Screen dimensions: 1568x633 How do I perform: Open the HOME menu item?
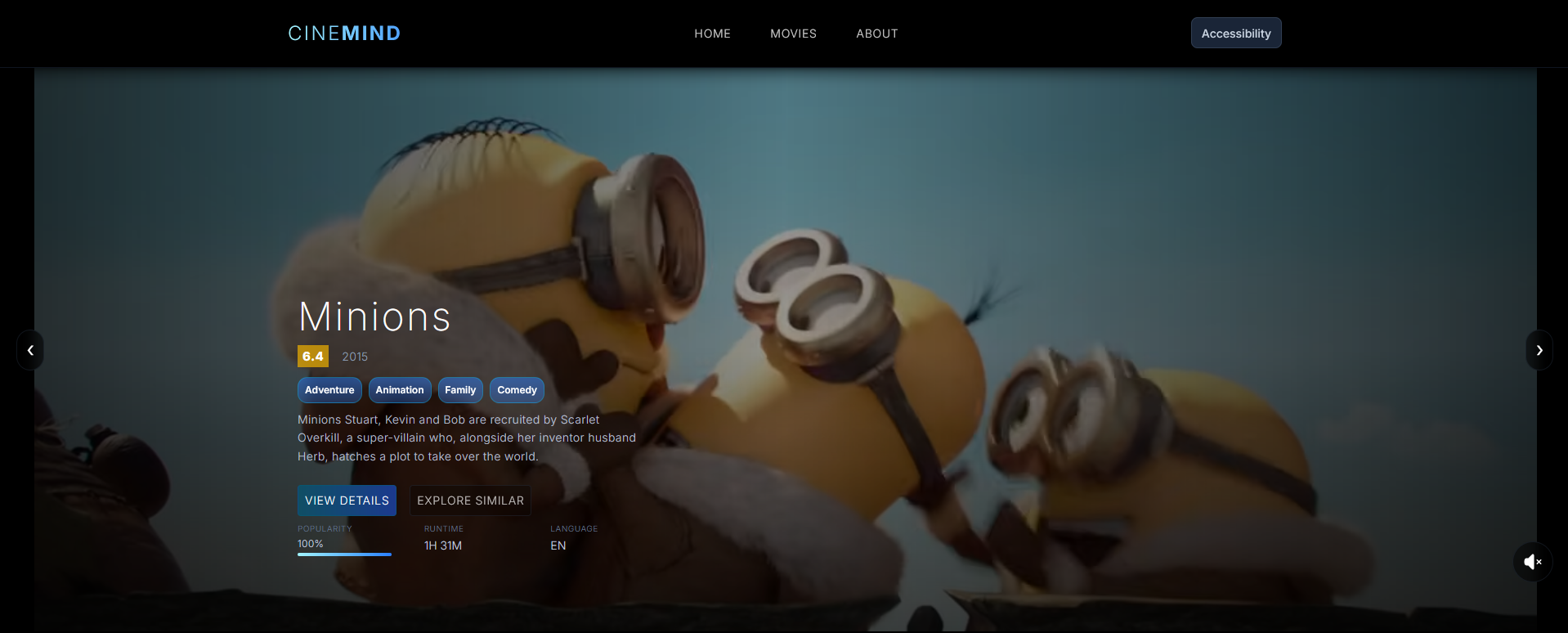coord(712,34)
